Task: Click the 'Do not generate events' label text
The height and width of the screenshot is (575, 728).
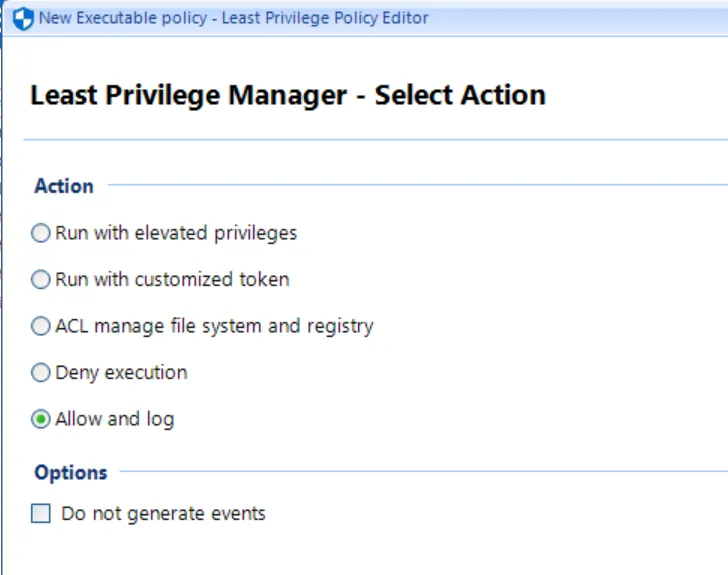Action: click(163, 514)
